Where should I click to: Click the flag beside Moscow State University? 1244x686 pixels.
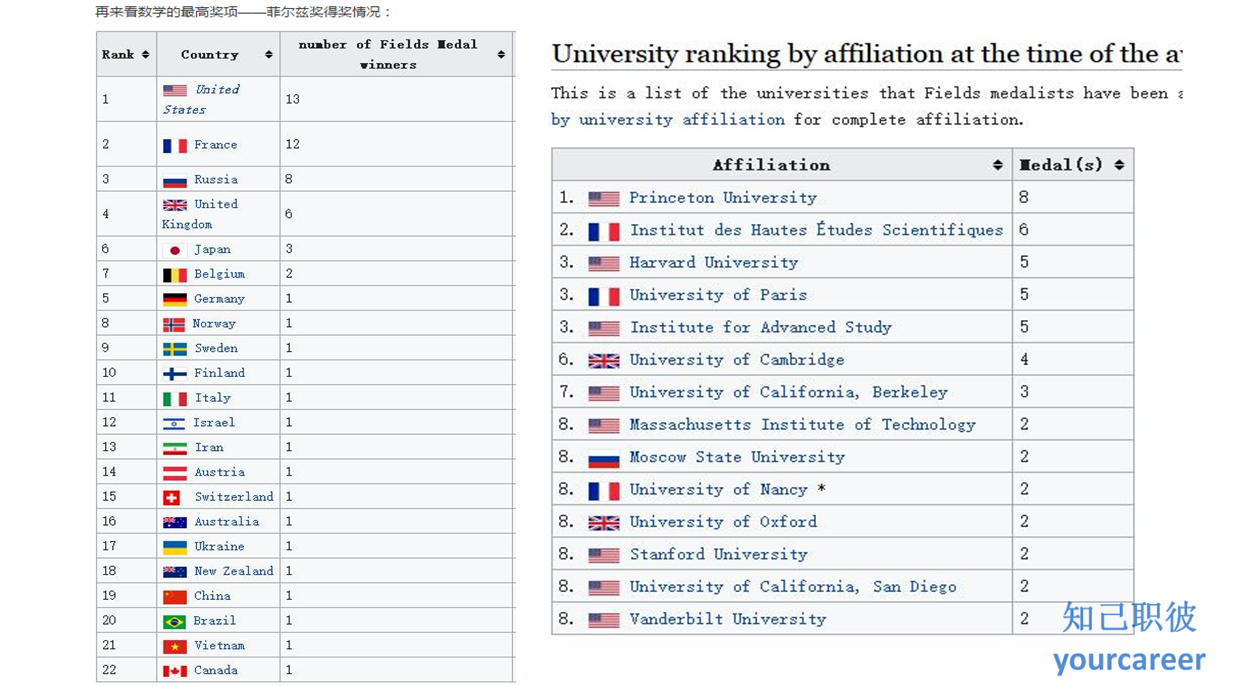pos(604,458)
